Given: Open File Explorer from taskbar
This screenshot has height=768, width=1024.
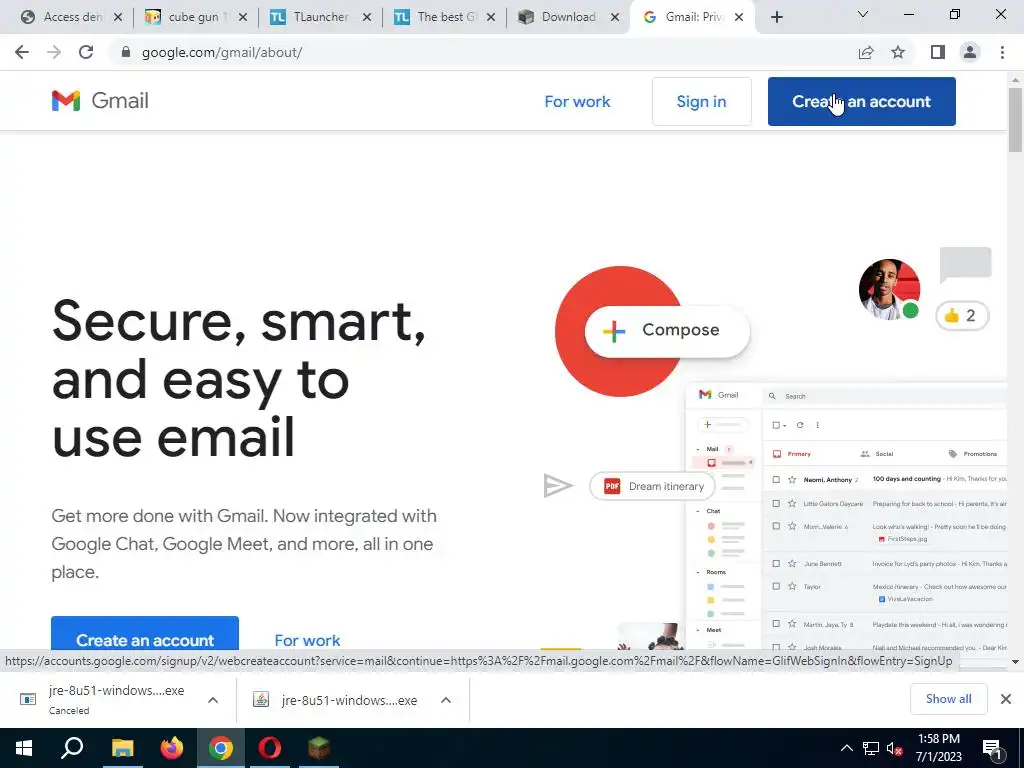Looking at the screenshot, I should 122,748.
